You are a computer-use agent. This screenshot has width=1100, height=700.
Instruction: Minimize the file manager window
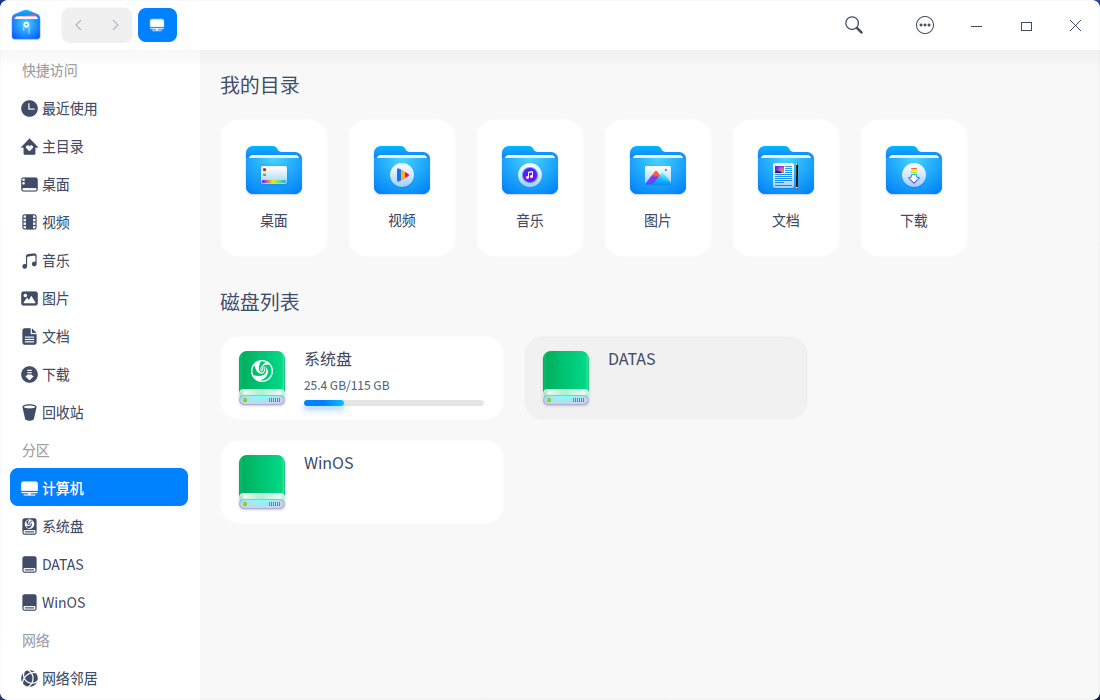977,26
